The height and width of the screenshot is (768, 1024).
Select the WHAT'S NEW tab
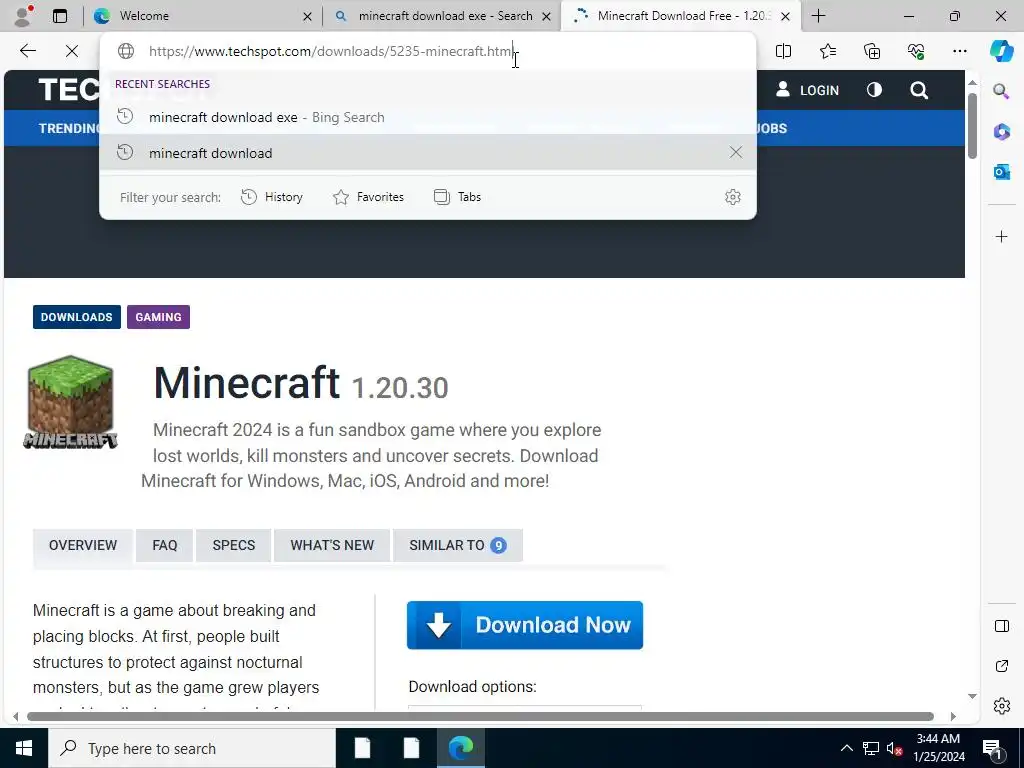332,545
